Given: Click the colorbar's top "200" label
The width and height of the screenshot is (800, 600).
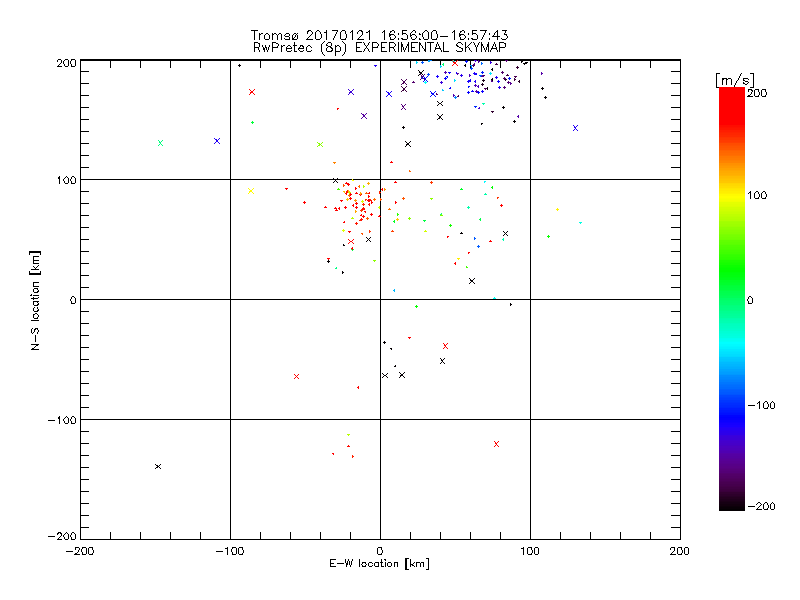Looking at the screenshot, I should click(757, 93).
